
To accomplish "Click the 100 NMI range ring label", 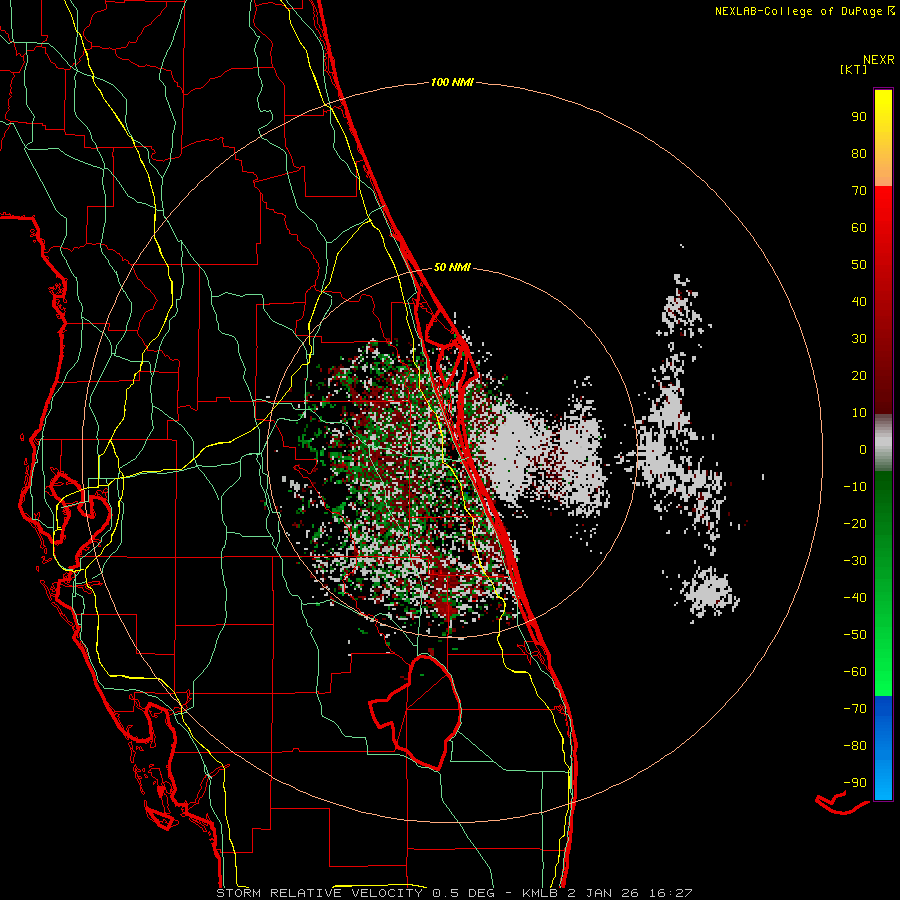I will tap(452, 82).
